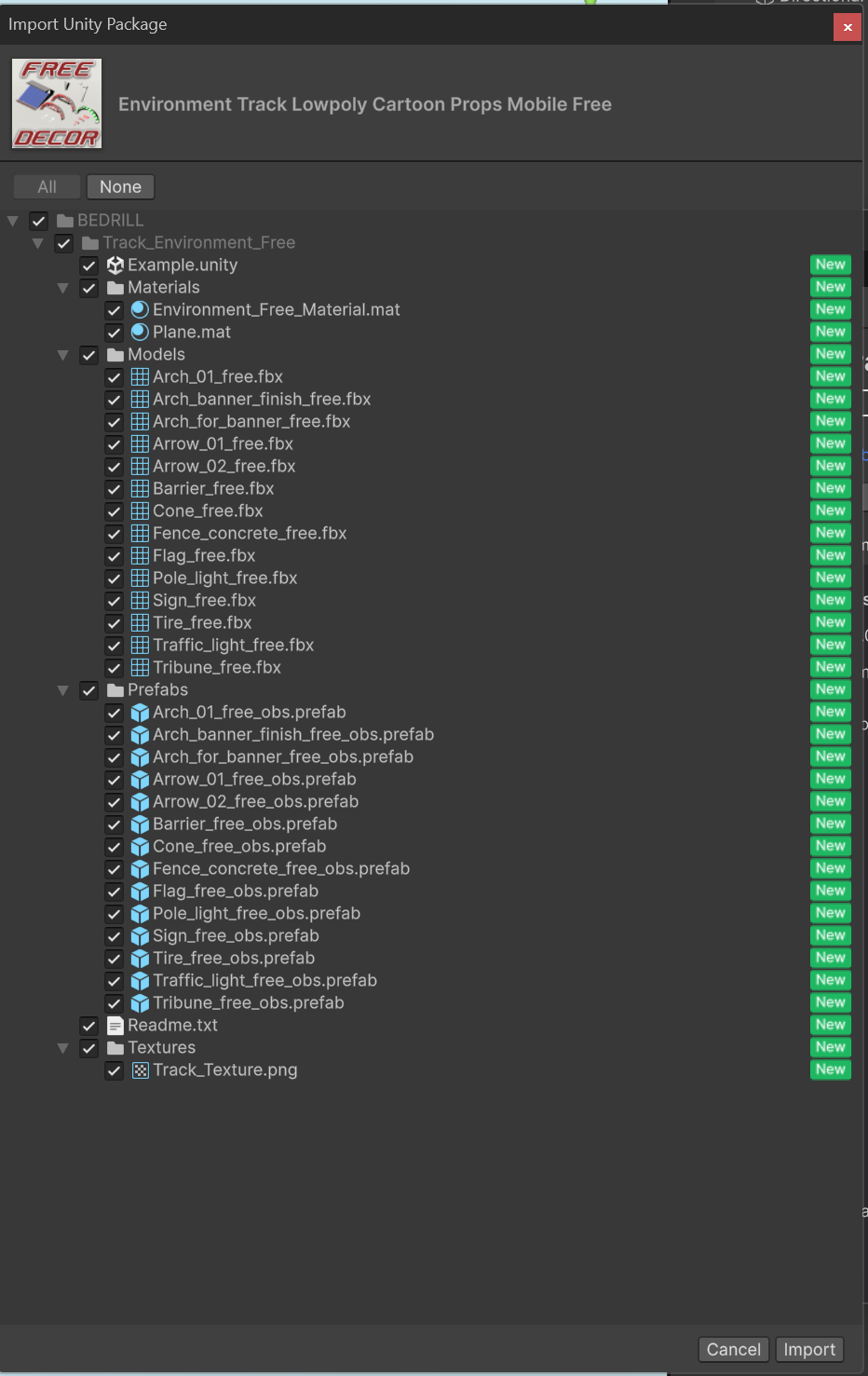Click the material icon for Environment_Free_Material.mat

(x=140, y=310)
